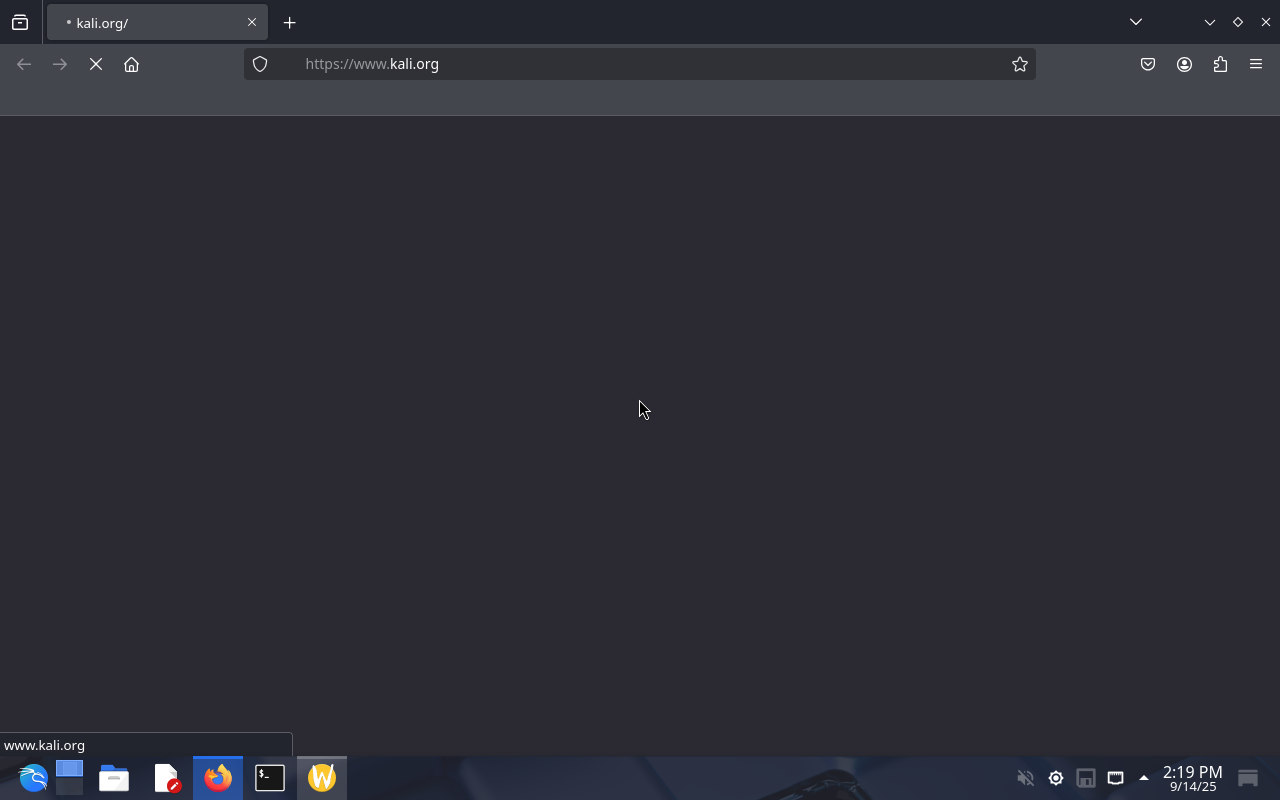Expand hidden system tray icons arrow

tap(1144, 777)
